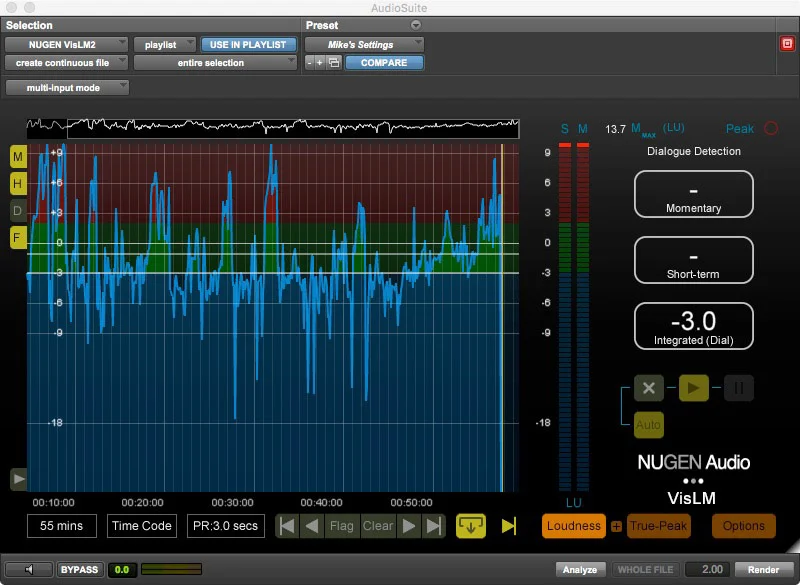Click the M meter bar
Image resolution: width=800 pixels, height=585 pixels.
point(583,317)
